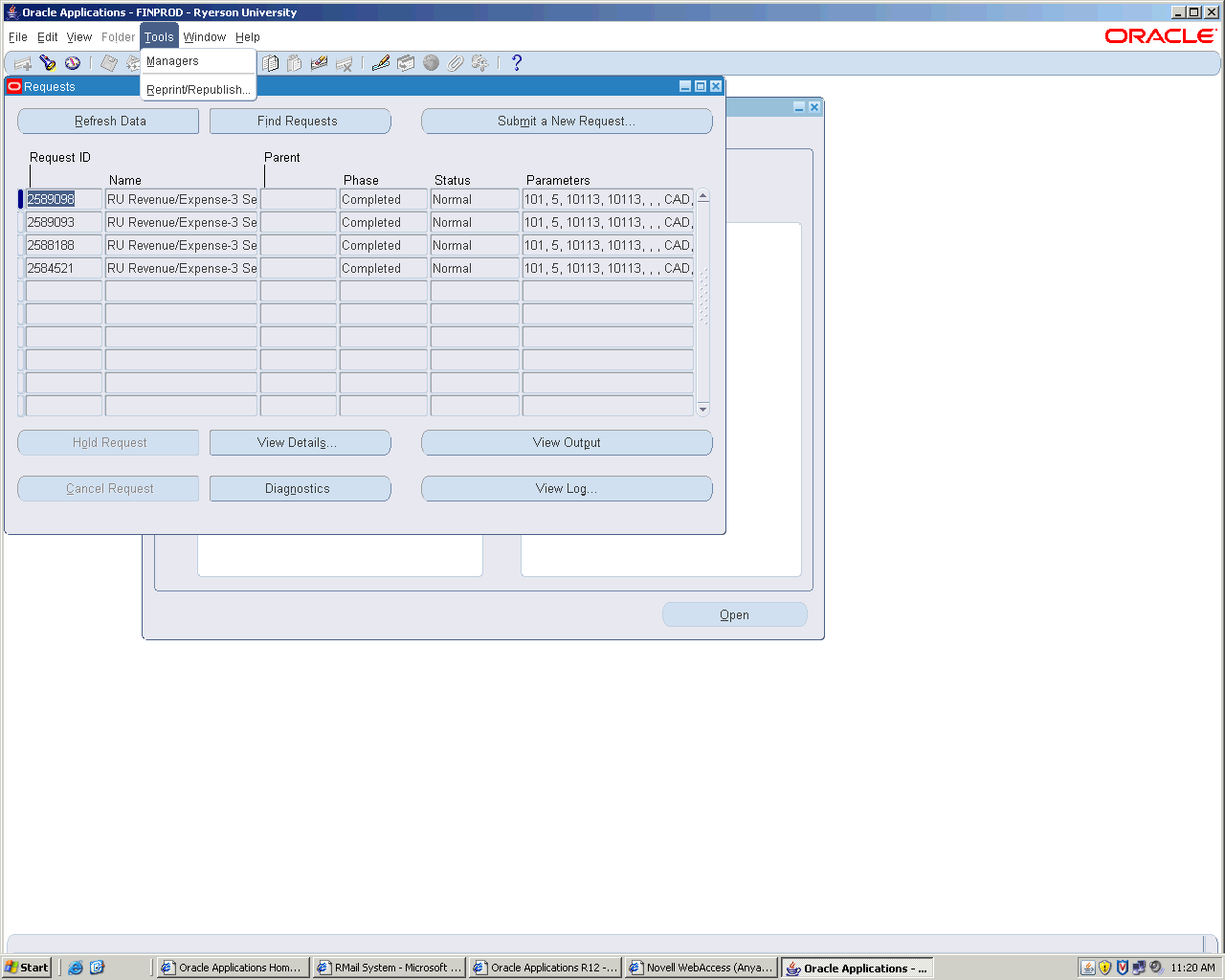The height and width of the screenshot is (980, 1225).
Task: Click Submit a New Request button
Action: [x=567, y=122]
